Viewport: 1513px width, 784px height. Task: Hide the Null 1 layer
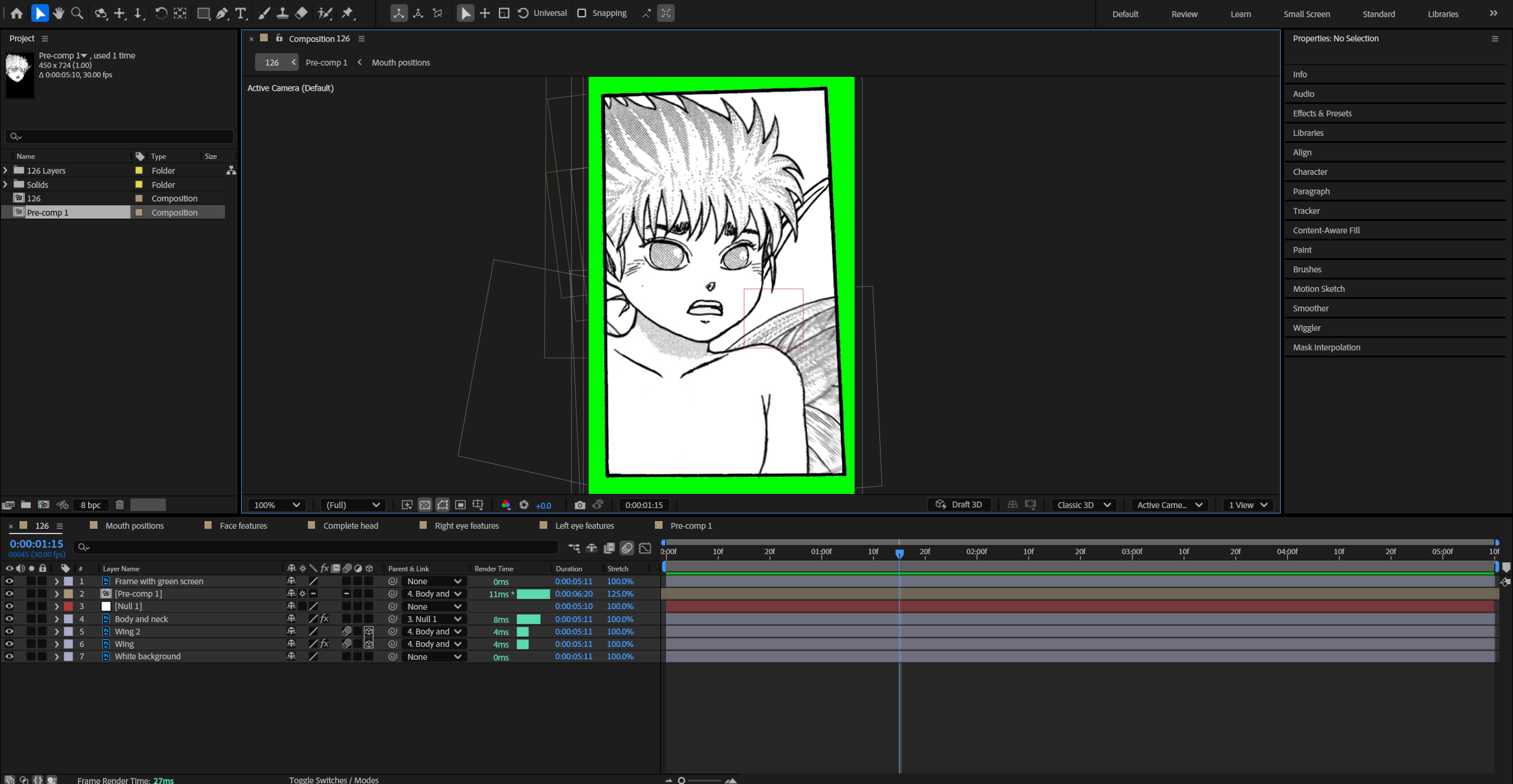tap(9, 606)
